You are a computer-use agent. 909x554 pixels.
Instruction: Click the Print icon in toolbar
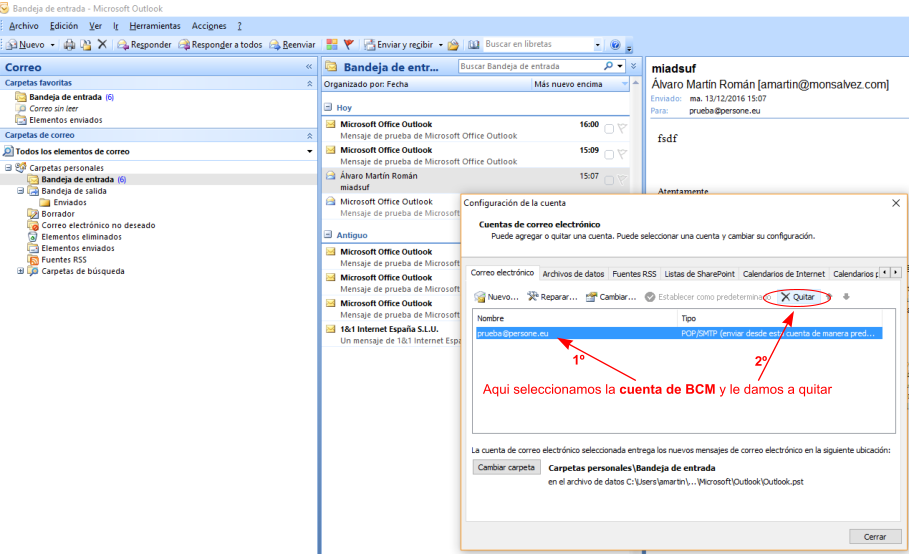(69, 45)
